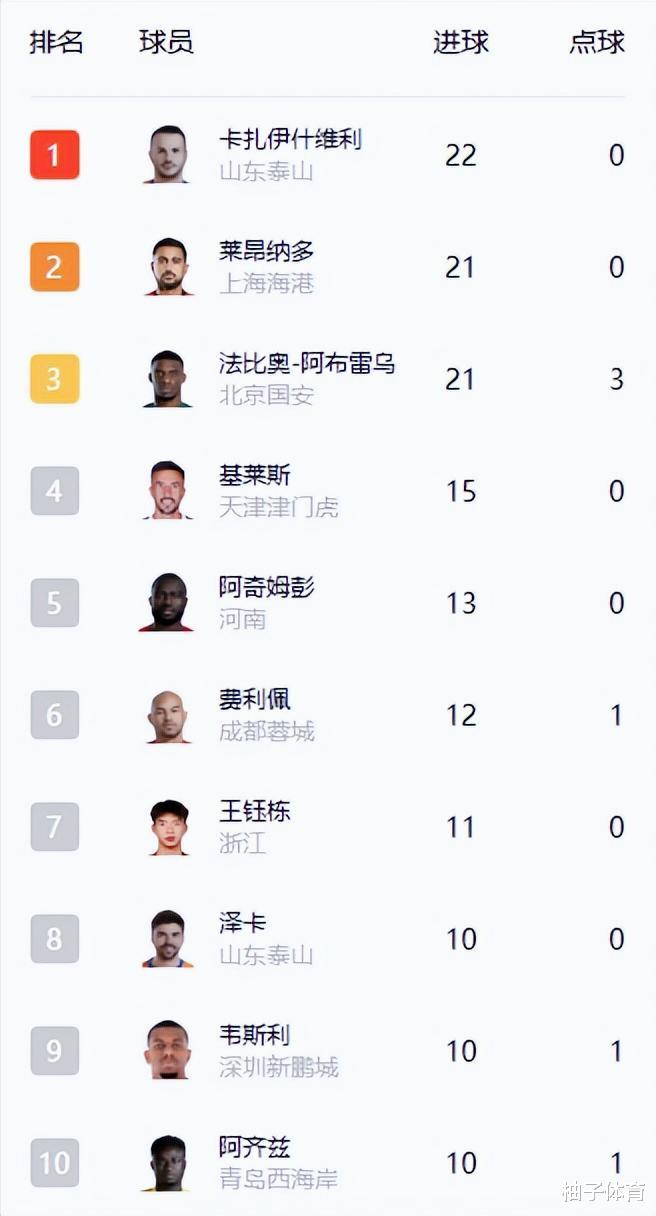This screenshot has width=656, height=1216.
Task: Open player name 阿齐兹
Action: pyautogui.click(x=255, y=1147)
